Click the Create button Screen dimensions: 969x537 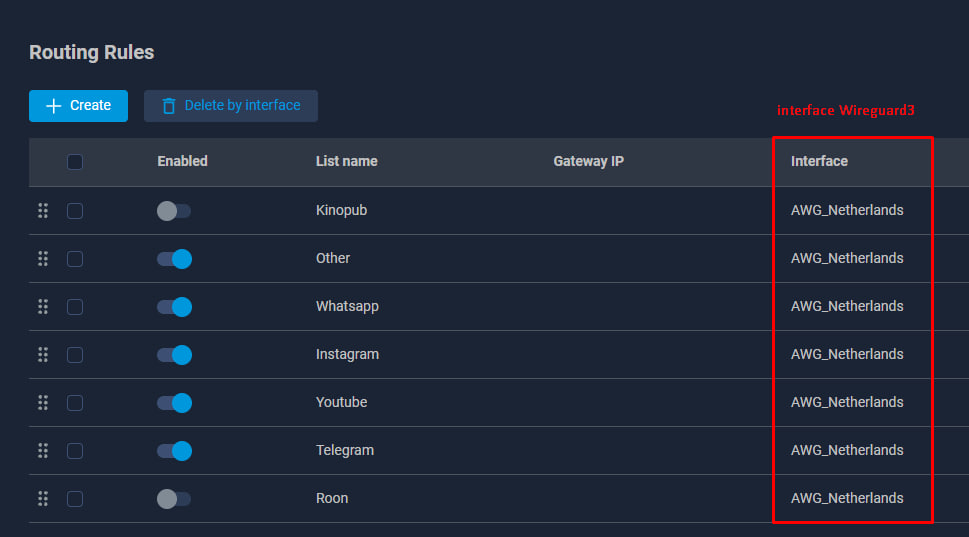tap(78, 106)
